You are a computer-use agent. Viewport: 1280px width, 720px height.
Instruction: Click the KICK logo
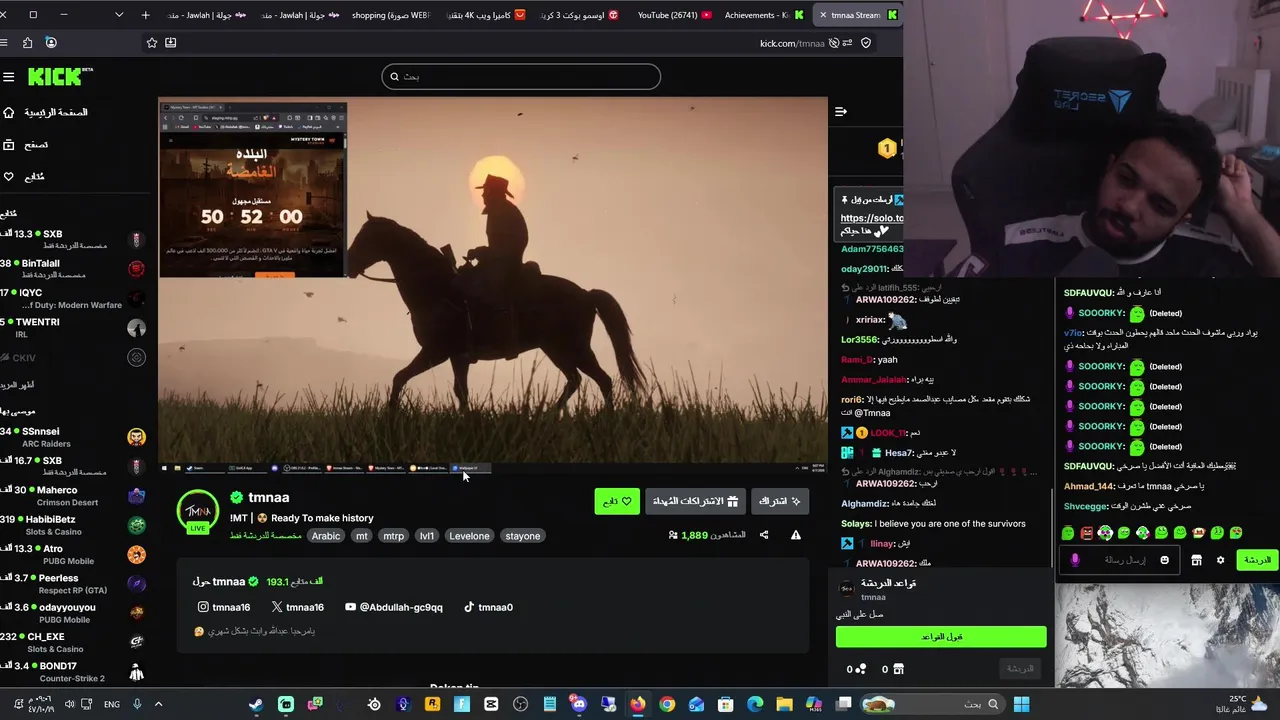[x=59, y=77]
